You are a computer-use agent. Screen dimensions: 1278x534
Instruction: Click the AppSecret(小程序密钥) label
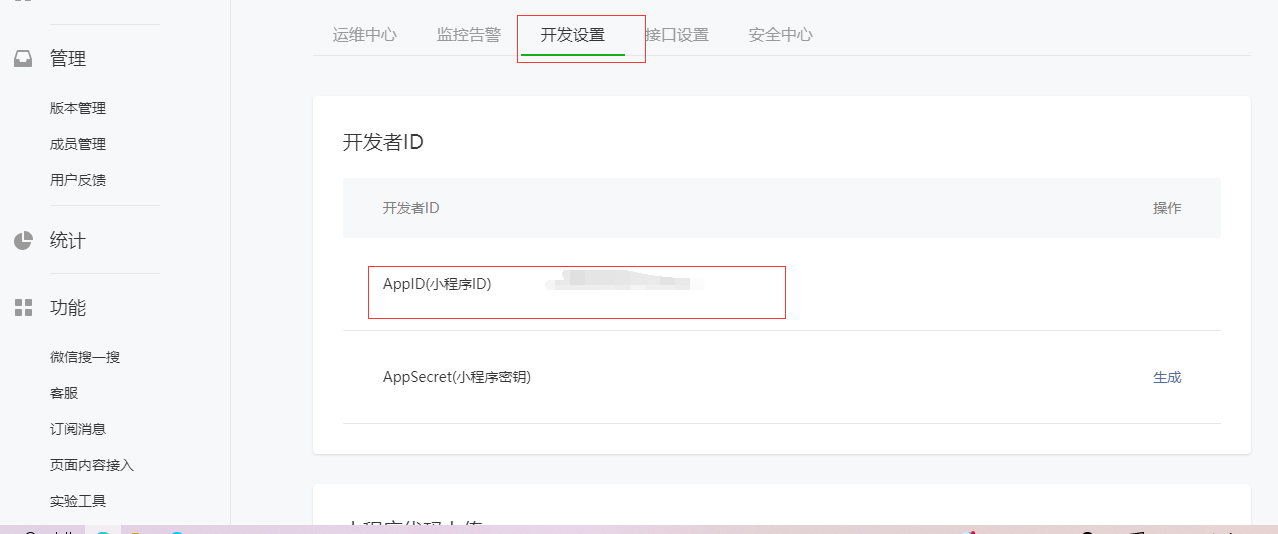click(457, 378)
